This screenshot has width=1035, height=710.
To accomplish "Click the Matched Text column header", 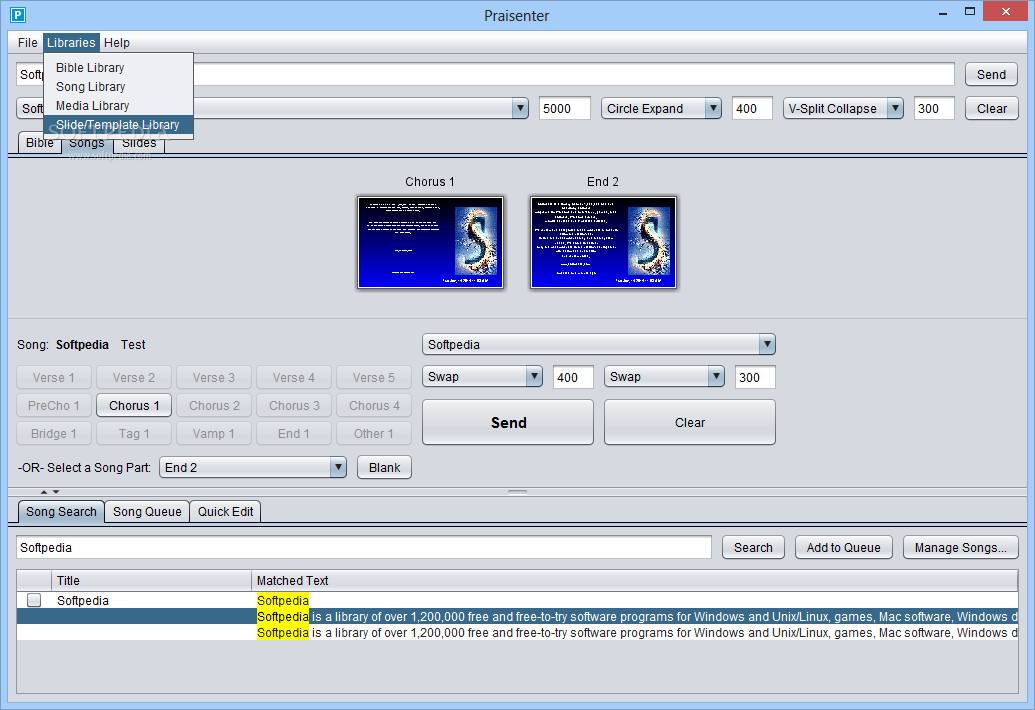I will (x=634, y=581).
